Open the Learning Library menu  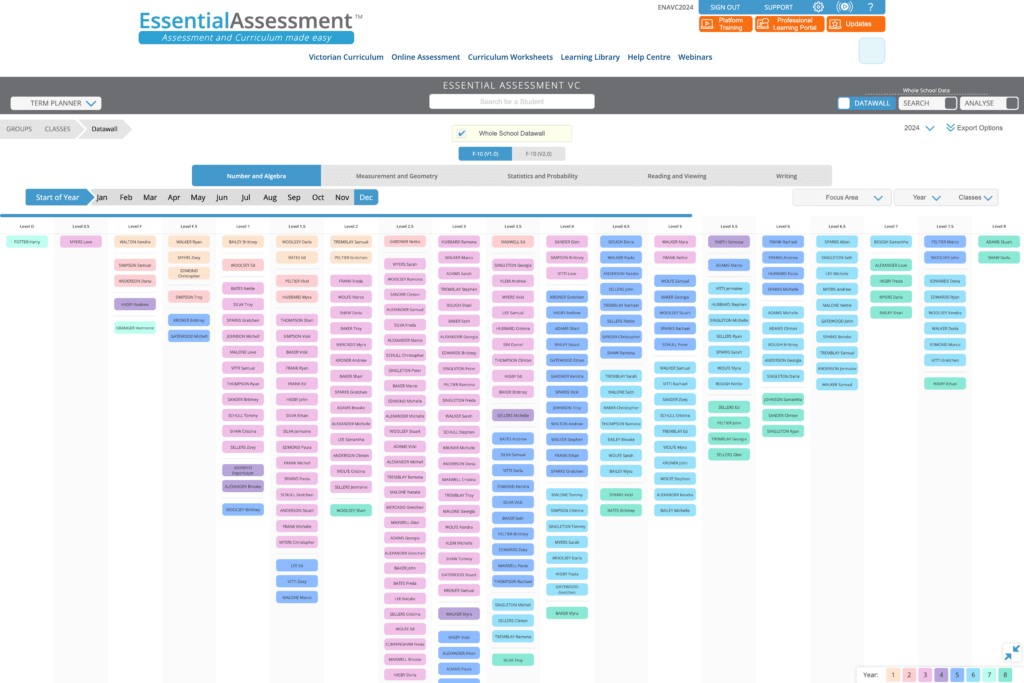(x=590, y=57)
